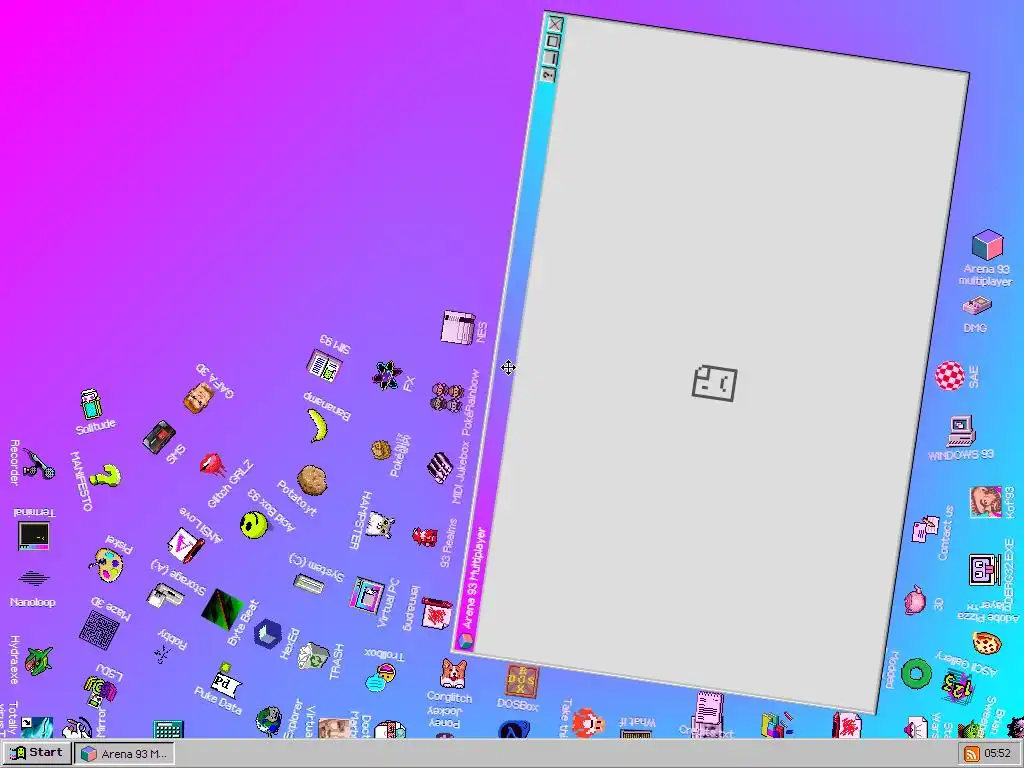Open the green donut icon
The width and height of the screenshot is (1024, 768).
pyautogui.click(x=916, y=673)
